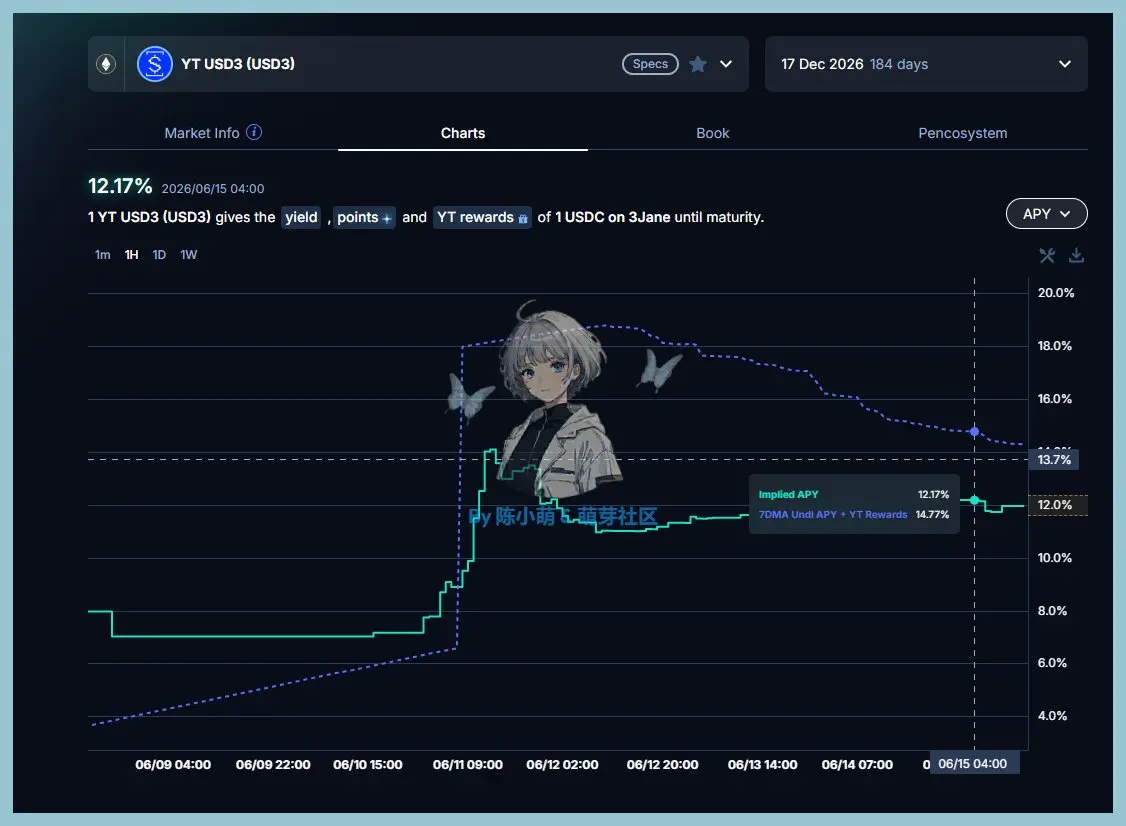Click the Ethereum network icon
Image resolution: width=1126 pixels, height=826 pixels.
coord(106,64)
